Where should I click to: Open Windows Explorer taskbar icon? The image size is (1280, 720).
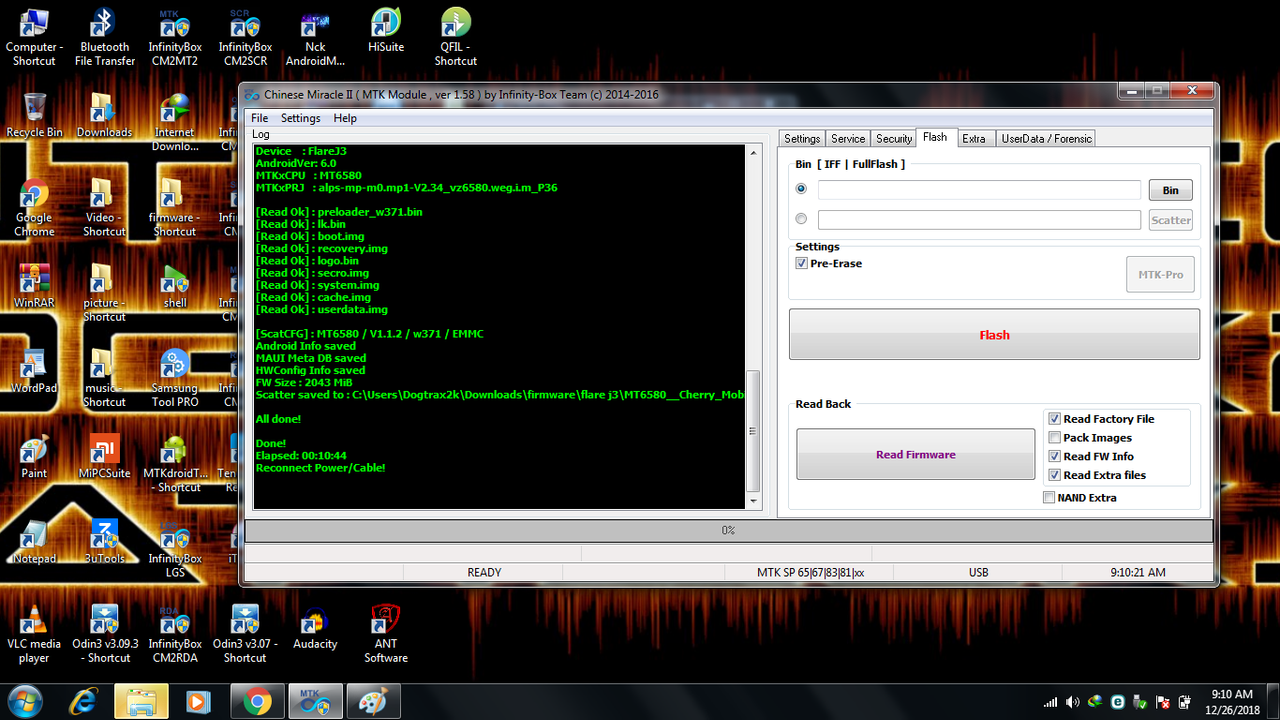(x=141, y=702)
